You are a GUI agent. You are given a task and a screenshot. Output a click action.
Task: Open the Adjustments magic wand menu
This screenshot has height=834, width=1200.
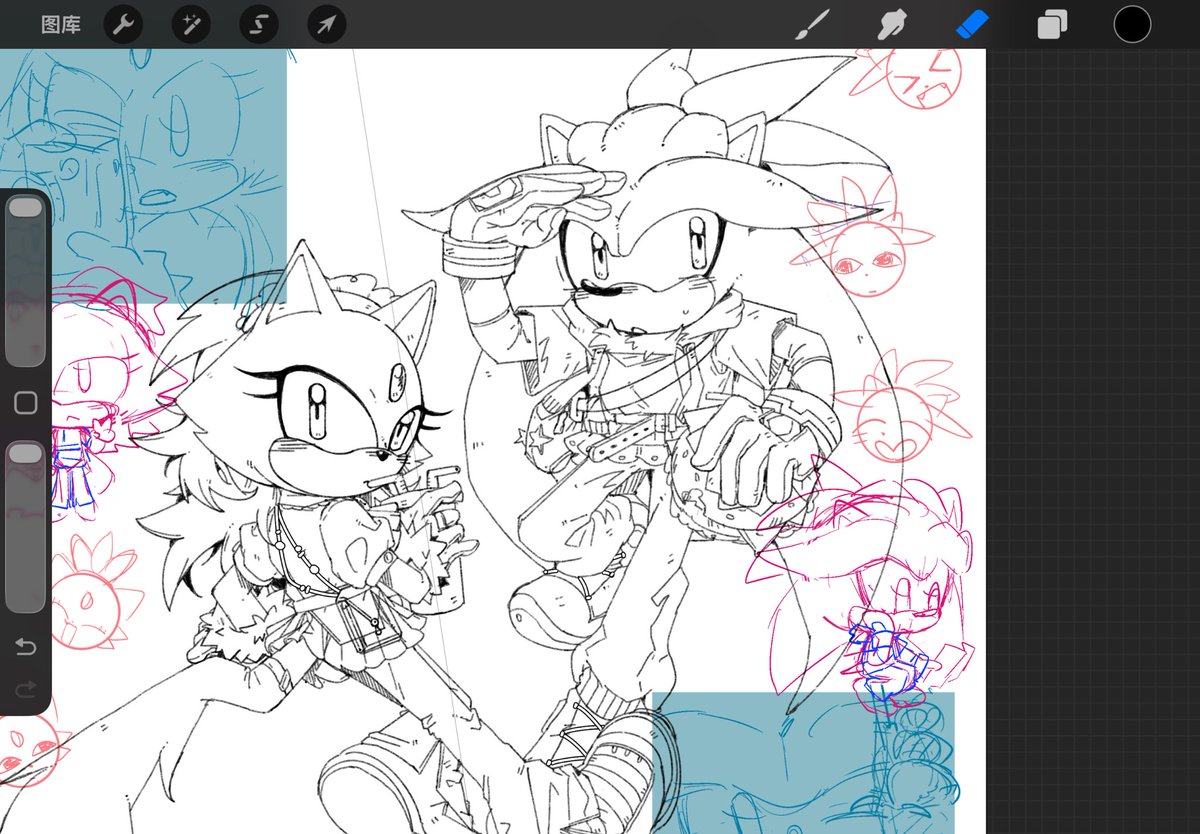191,24
